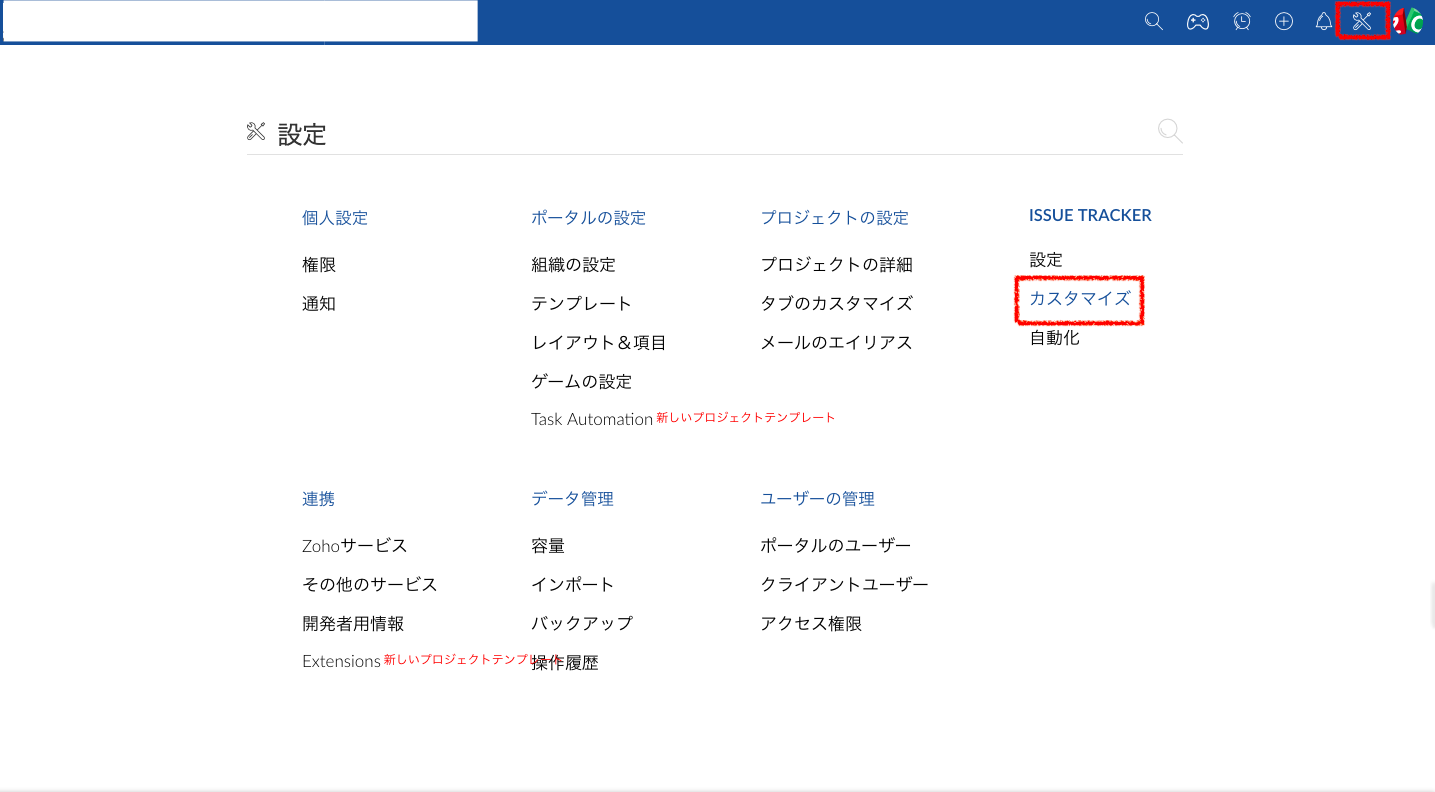Open Issue Tracker 自動化 link
Image resolution: width=1435 pixels, height=792 pixels.
click(1054, 338)
